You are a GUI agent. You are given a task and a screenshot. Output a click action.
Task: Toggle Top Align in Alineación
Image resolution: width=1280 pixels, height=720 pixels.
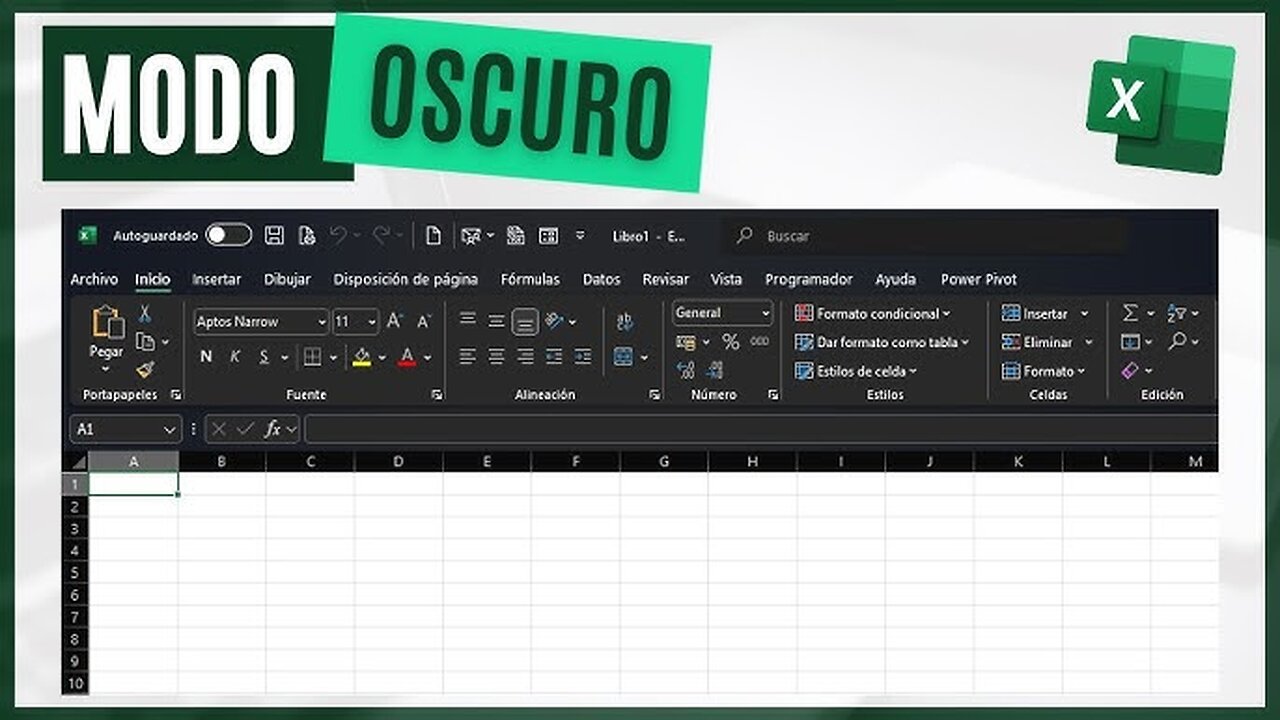click(x=467, y=321)
